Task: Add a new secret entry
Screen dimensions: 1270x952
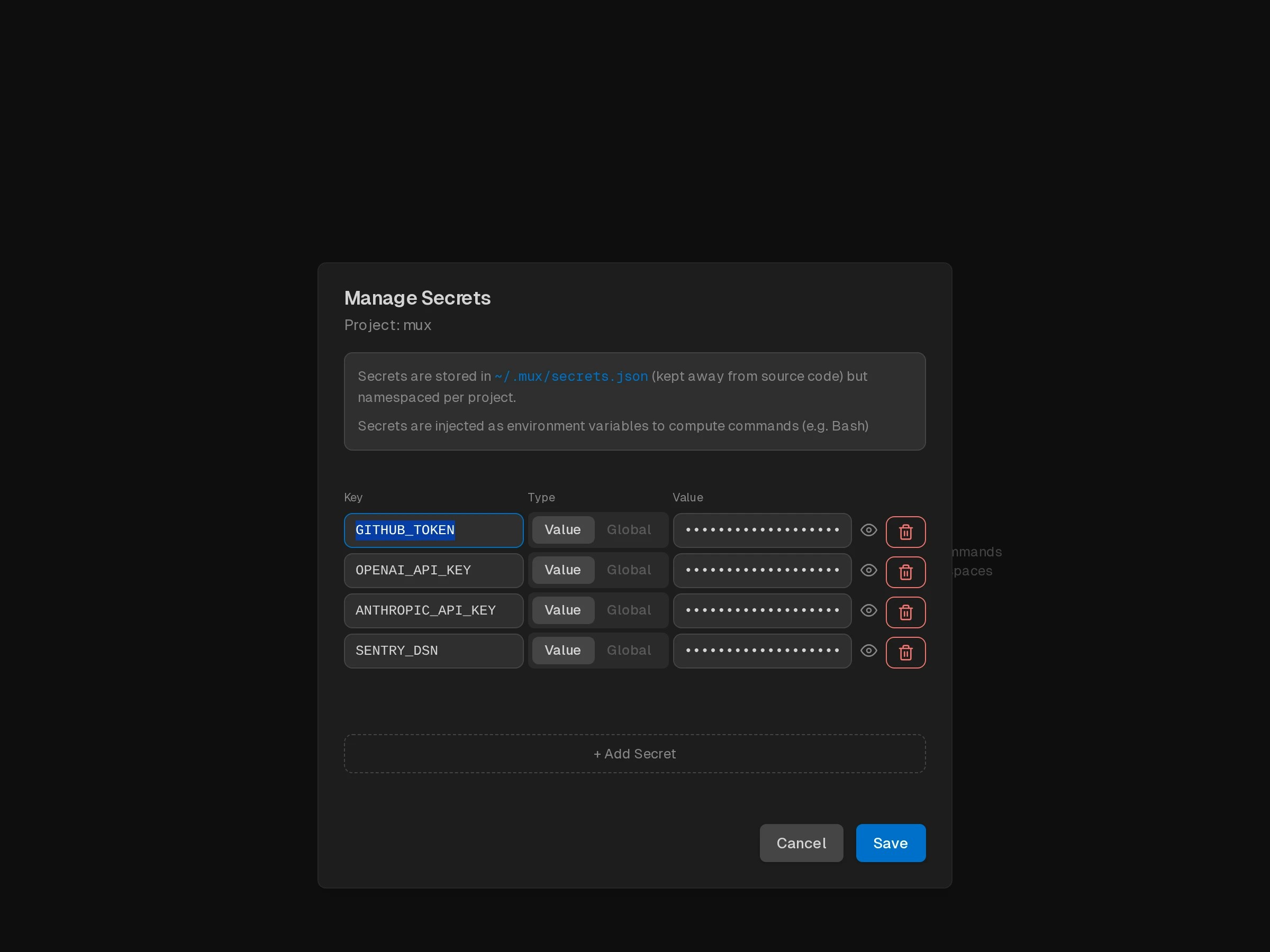Action: [634, 754]
